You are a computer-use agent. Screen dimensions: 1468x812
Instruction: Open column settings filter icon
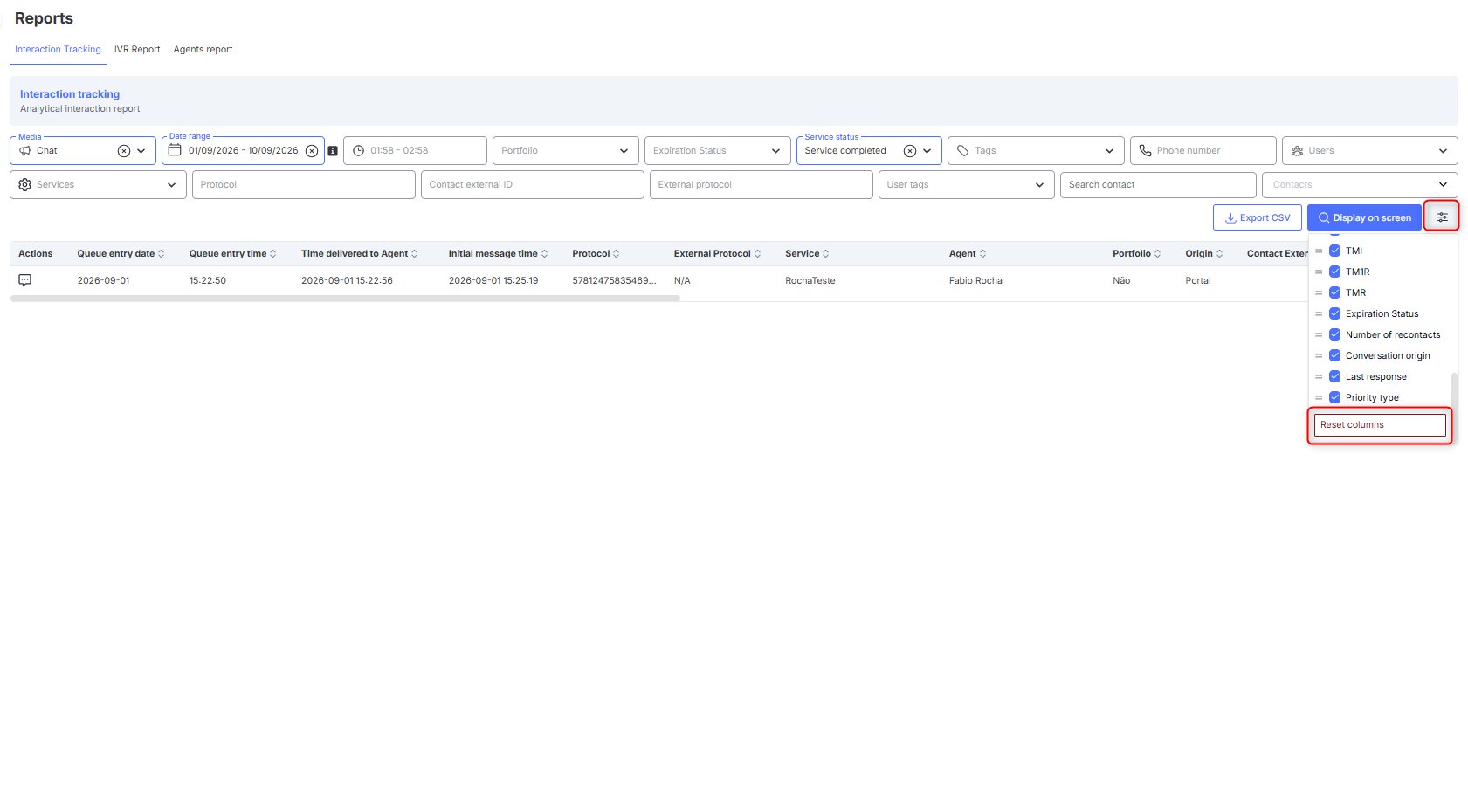pos(1442,217)
